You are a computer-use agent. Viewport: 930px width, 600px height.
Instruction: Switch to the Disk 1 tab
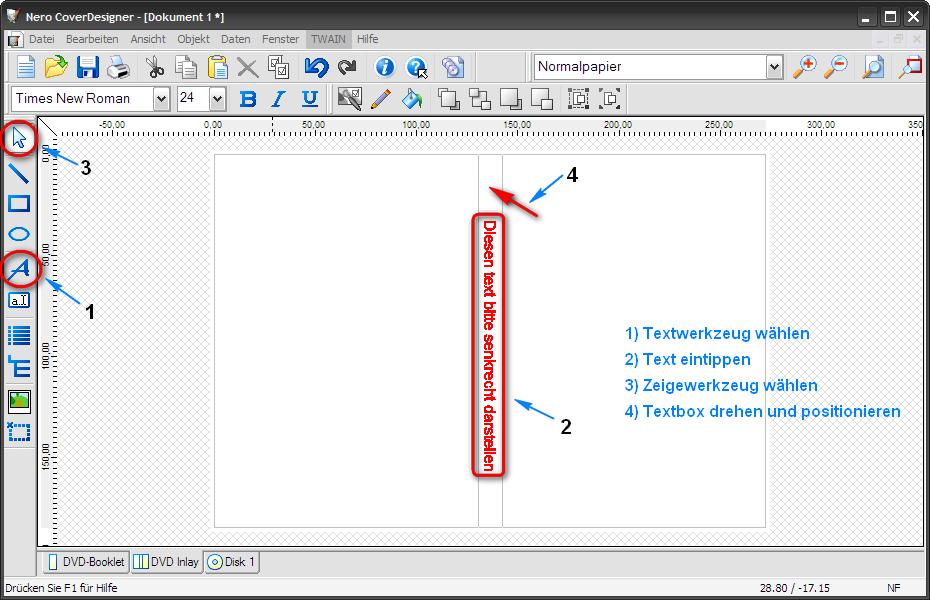[232, 561]
